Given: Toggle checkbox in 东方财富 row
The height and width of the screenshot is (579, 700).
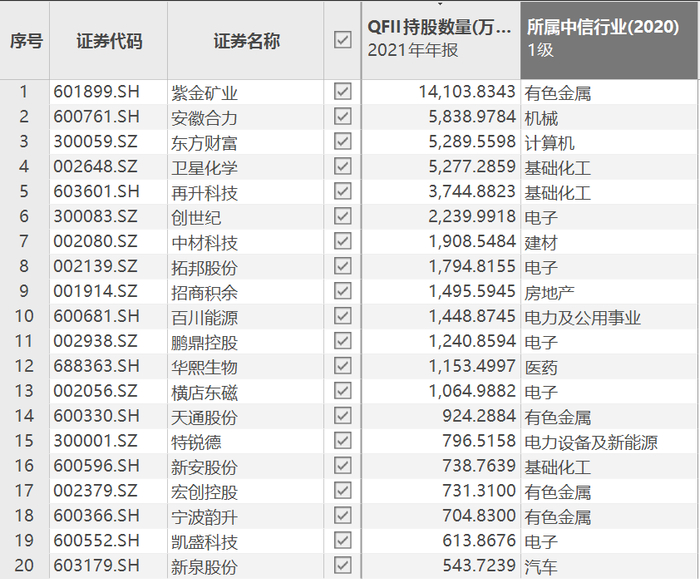Looking at the screenshot, I should (342, 142).
